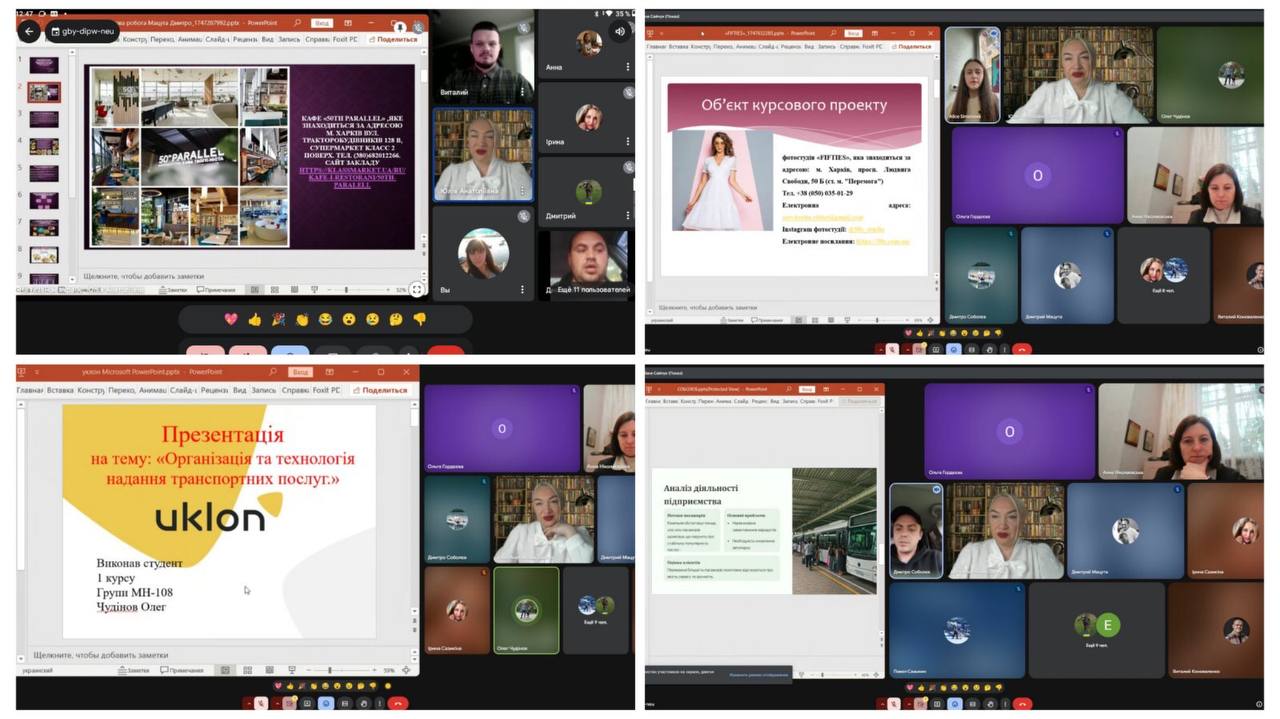
Task: Send thumbs up reaction in cafe meeting
Action: coord(255,319)
